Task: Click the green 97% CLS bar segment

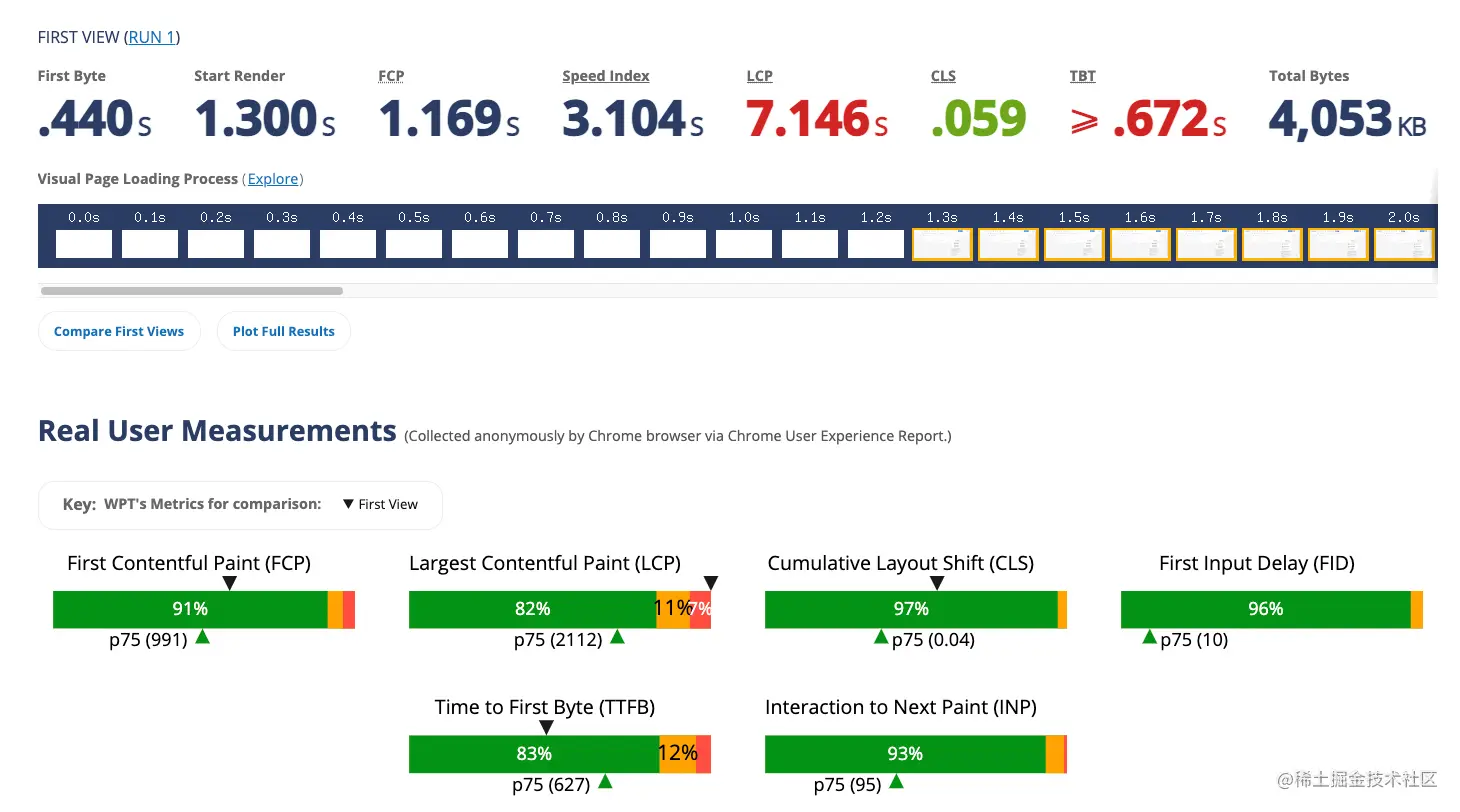Action: [911, 609]
